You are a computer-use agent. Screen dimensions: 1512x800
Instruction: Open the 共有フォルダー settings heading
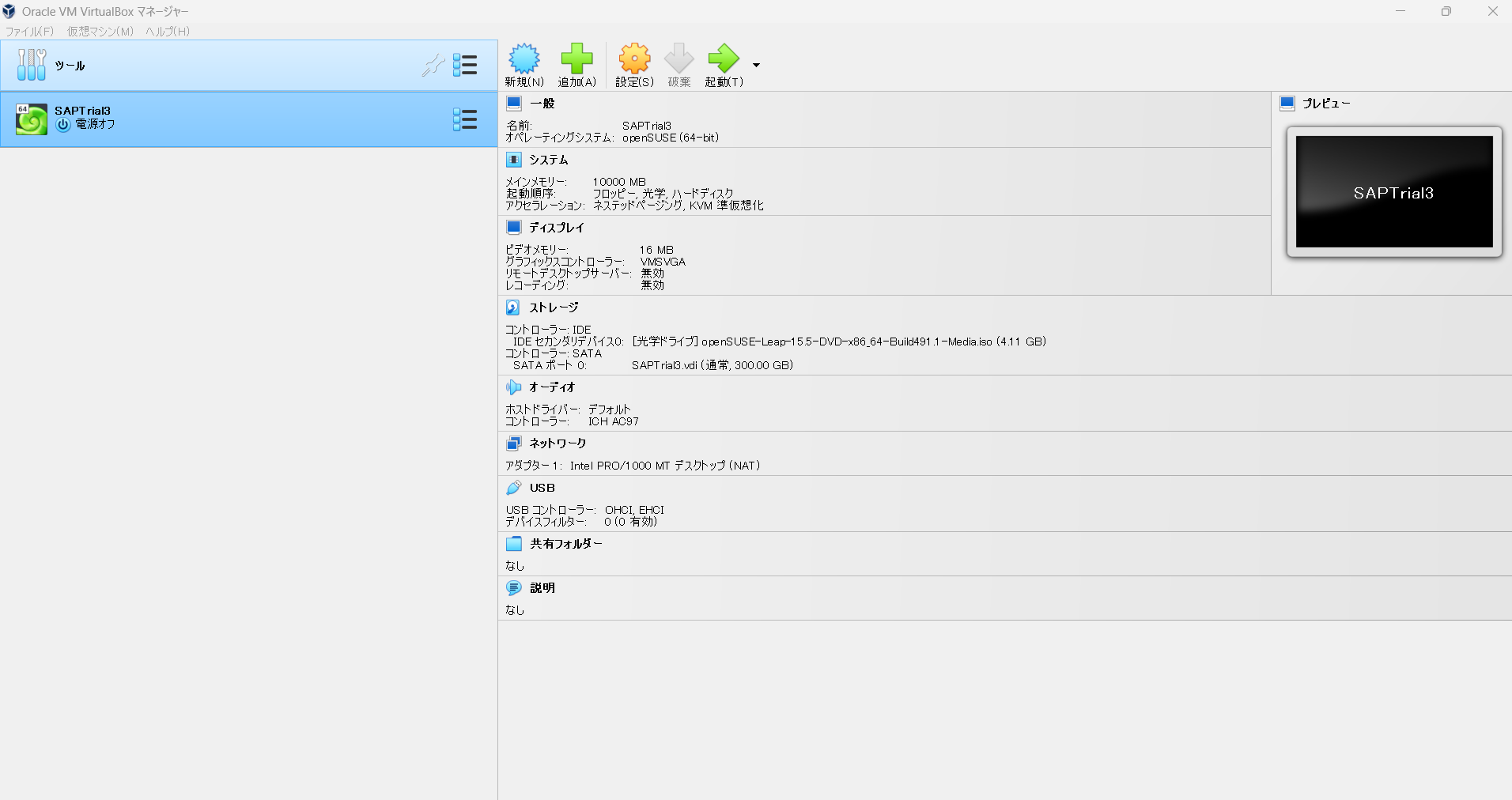566,544
